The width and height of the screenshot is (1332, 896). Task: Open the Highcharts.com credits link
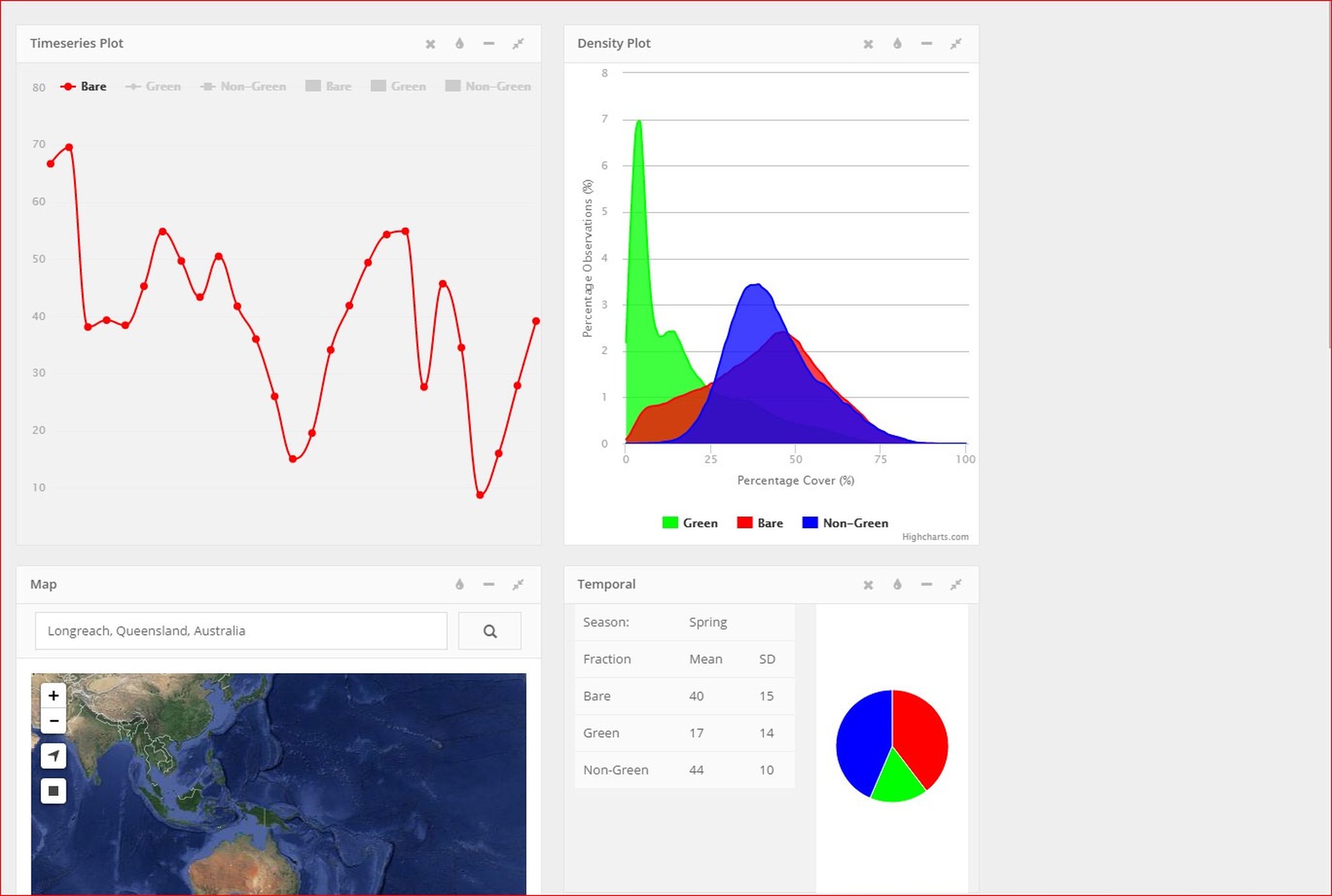935,537
